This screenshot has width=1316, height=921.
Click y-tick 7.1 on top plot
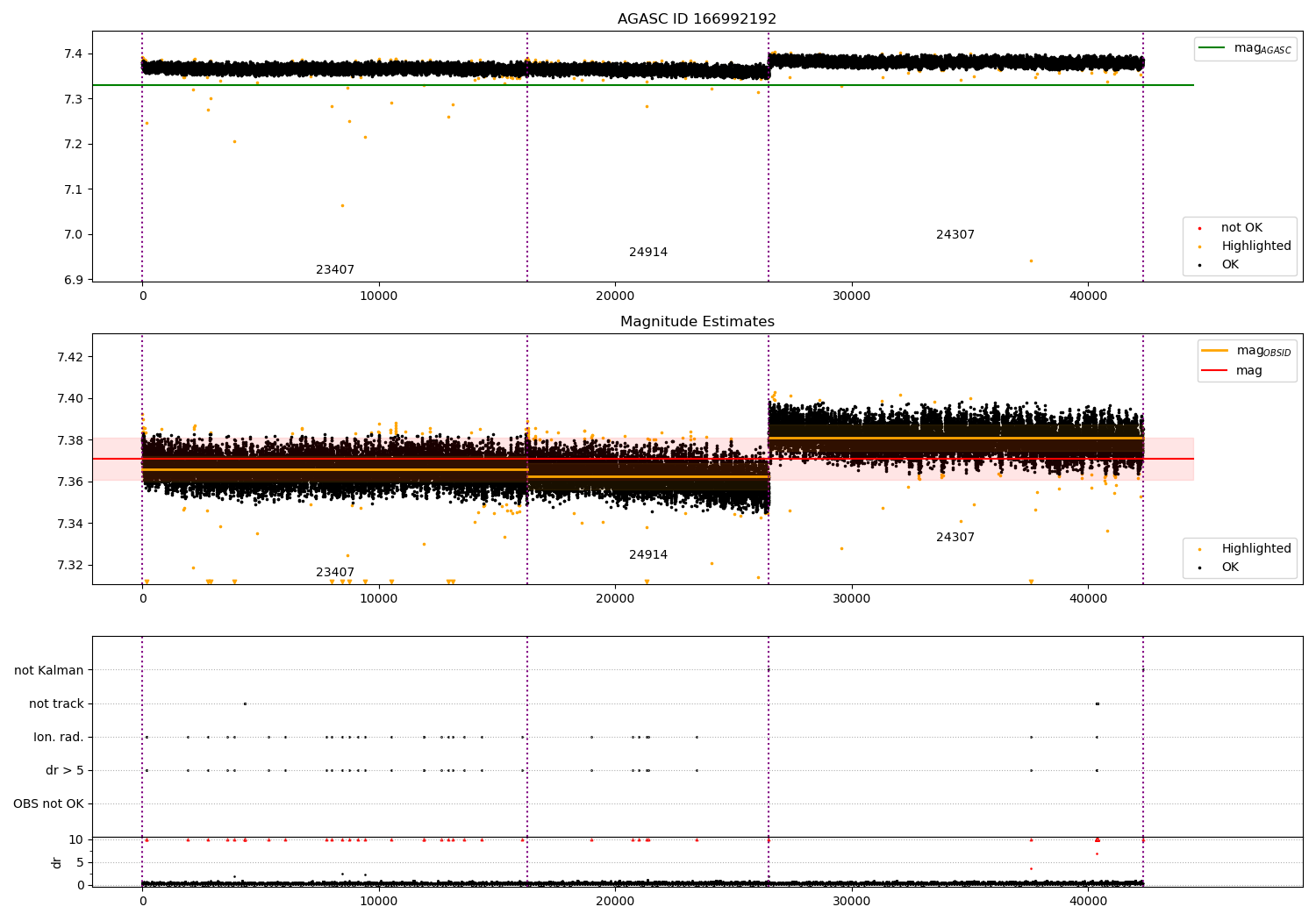74,189
